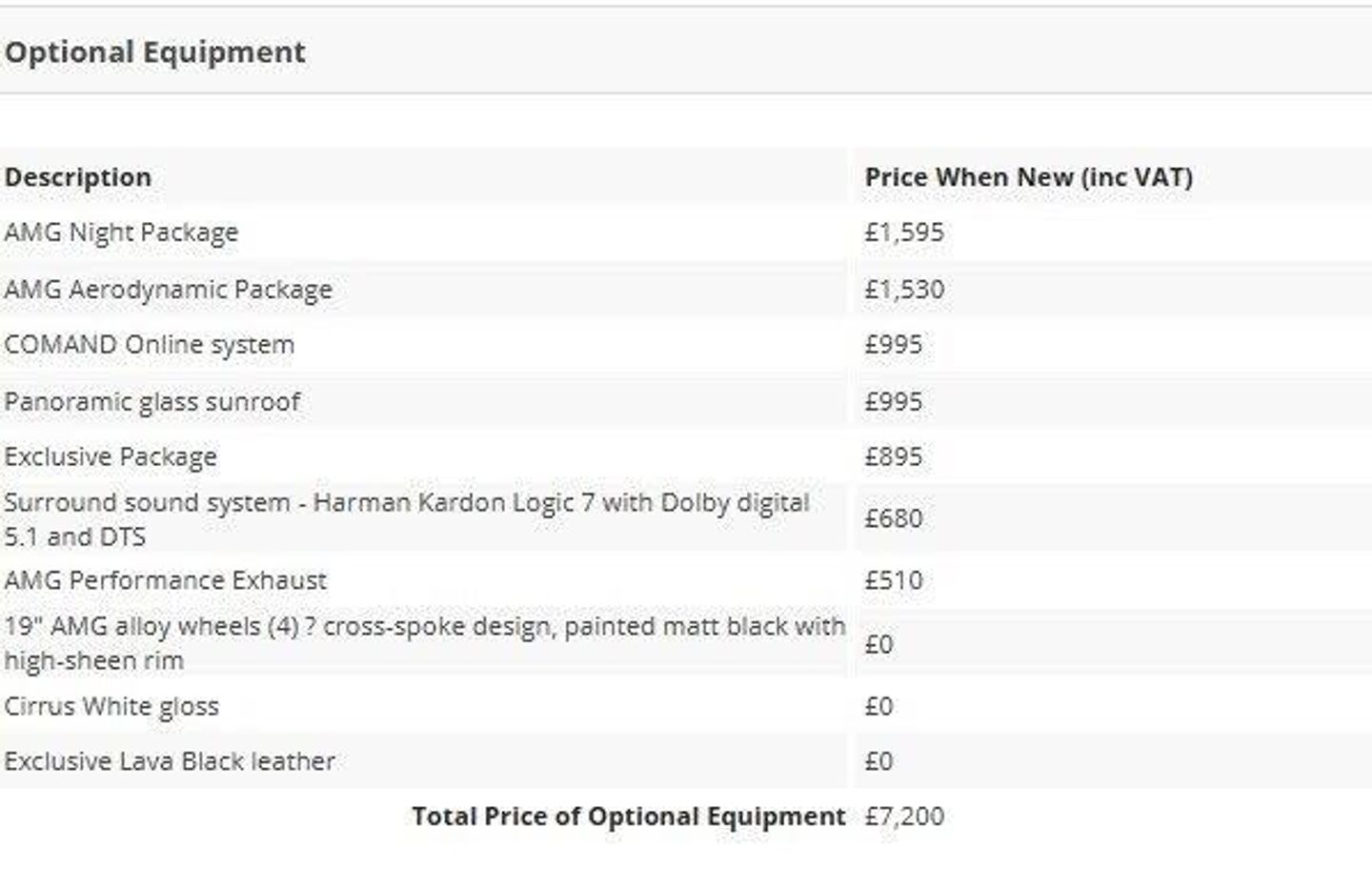Click the Cirrus White gloss entry
The width and height of the screenshot is (1372, 889).
coord(111,706)
